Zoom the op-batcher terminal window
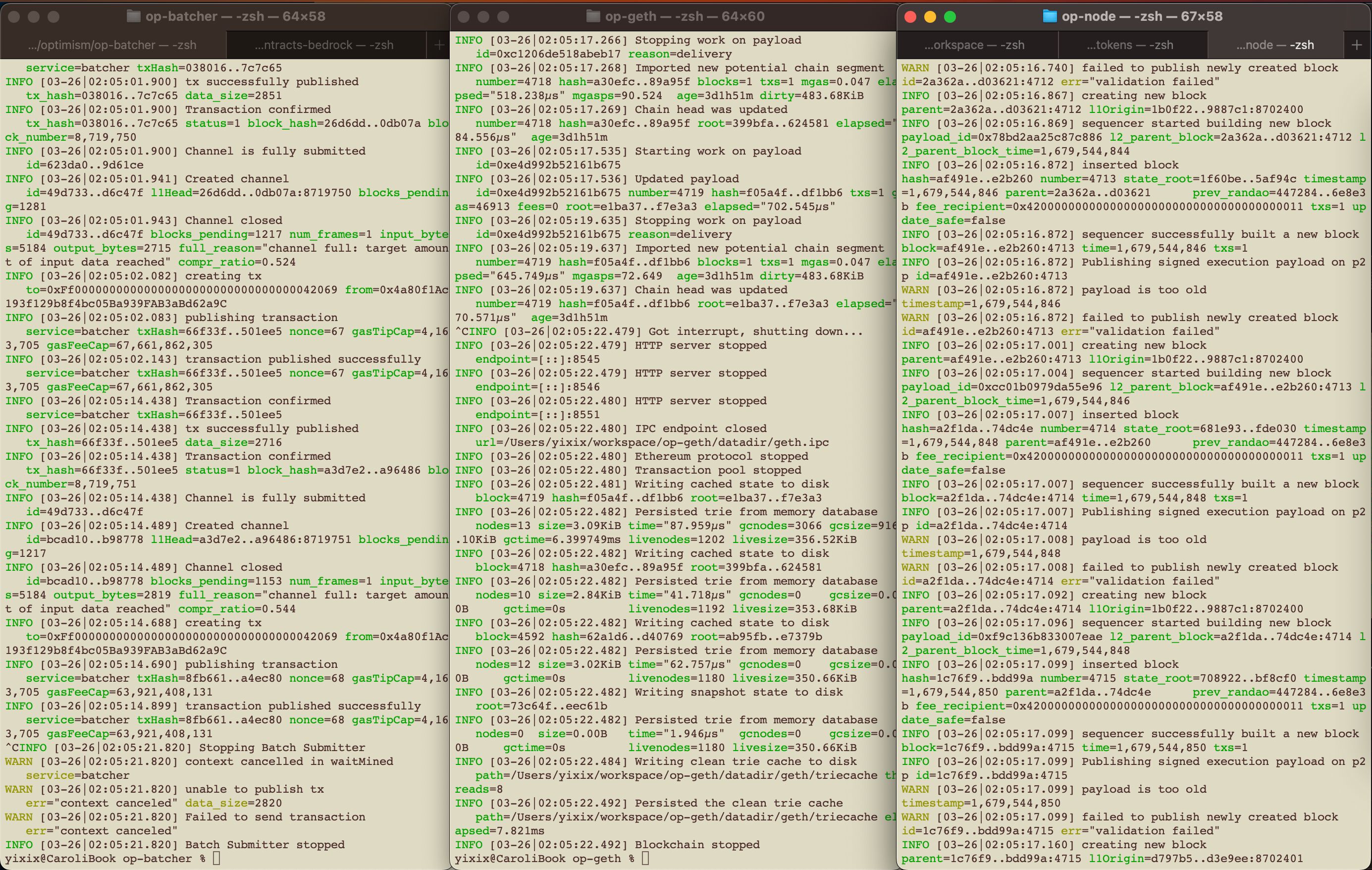The height and width of the screenshot is (870, 1372). pyautogui.click(x=53, y=16)
